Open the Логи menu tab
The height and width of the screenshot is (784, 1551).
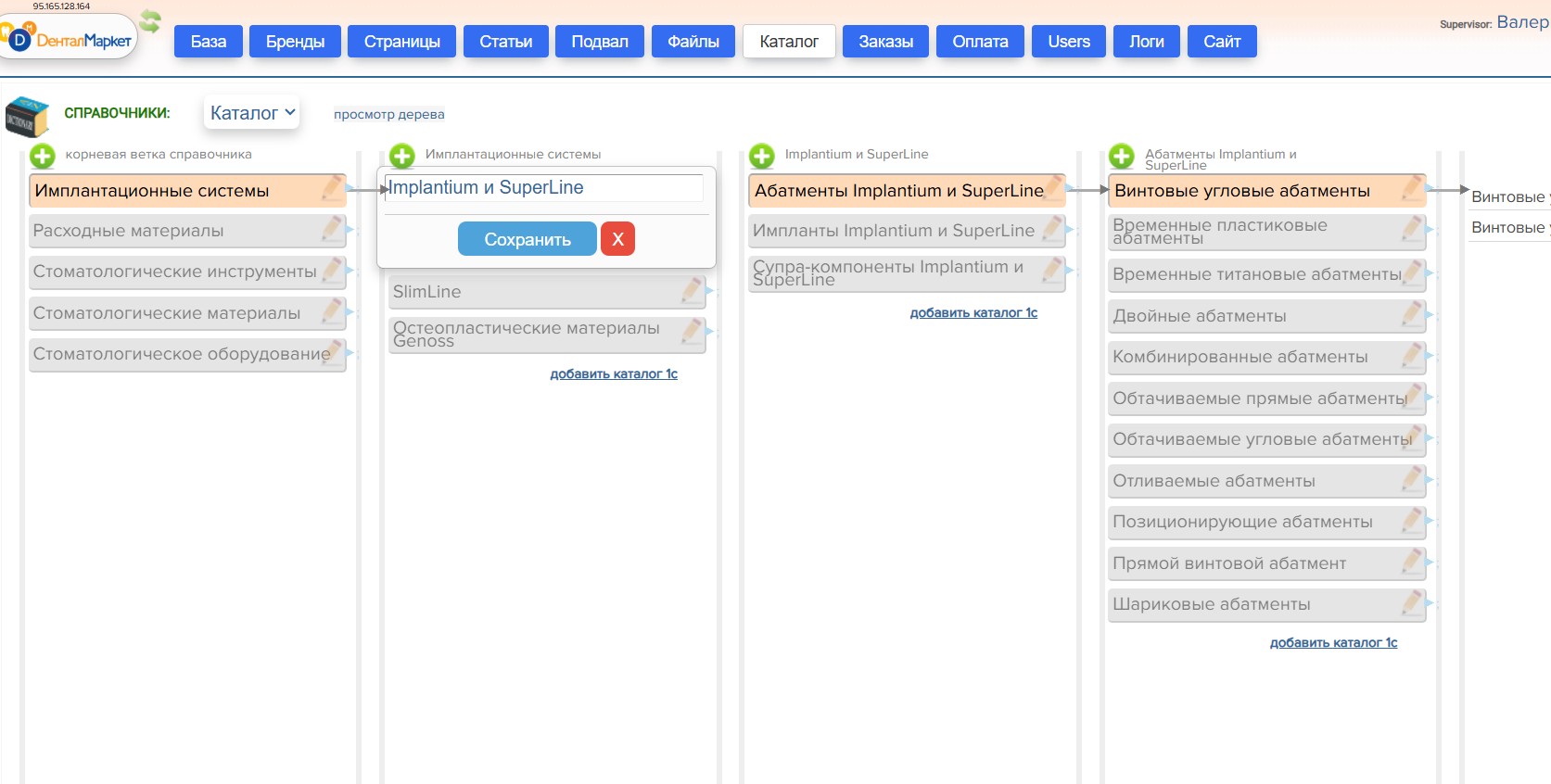pos(1147,41)
